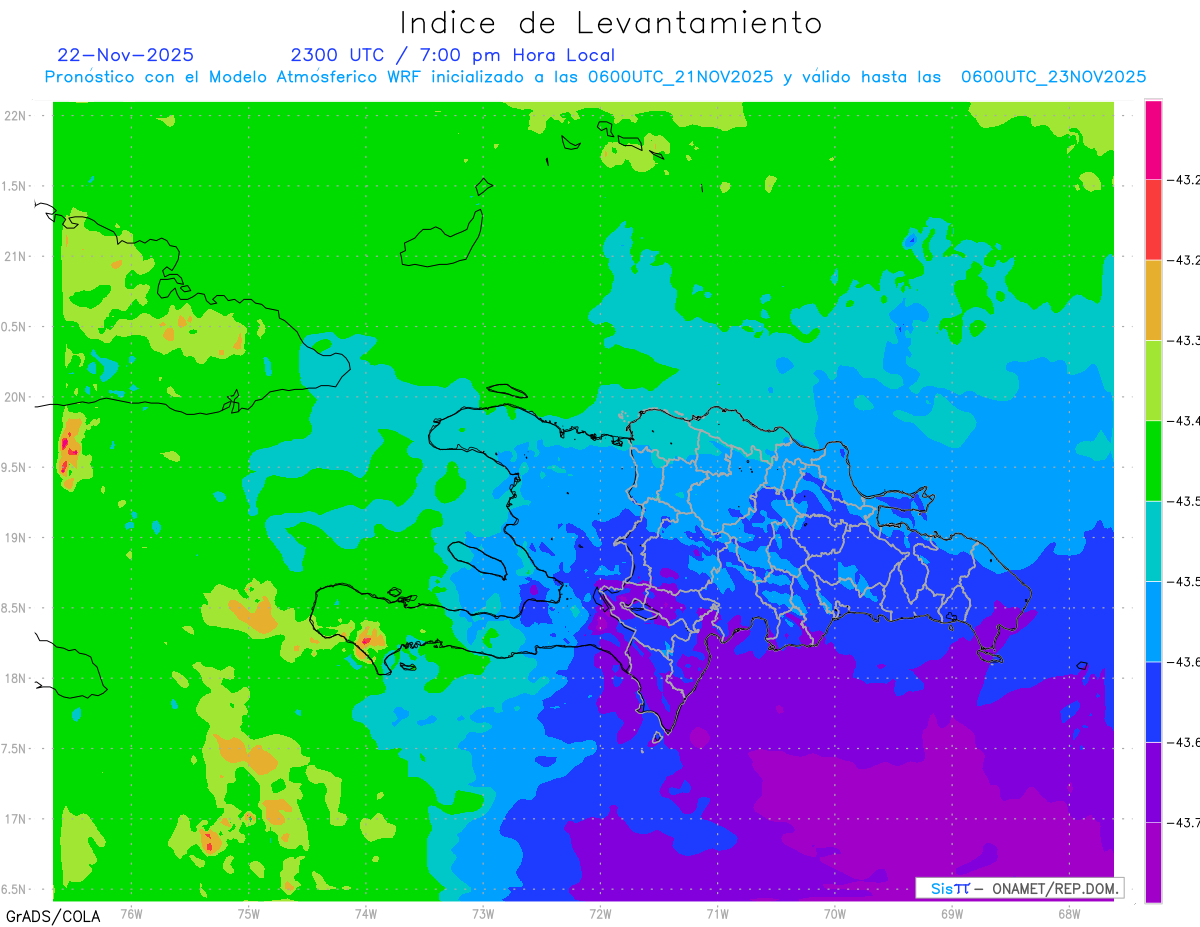Click the "21N" latitude label
1200x927 pixels.
tap(16, 256)
